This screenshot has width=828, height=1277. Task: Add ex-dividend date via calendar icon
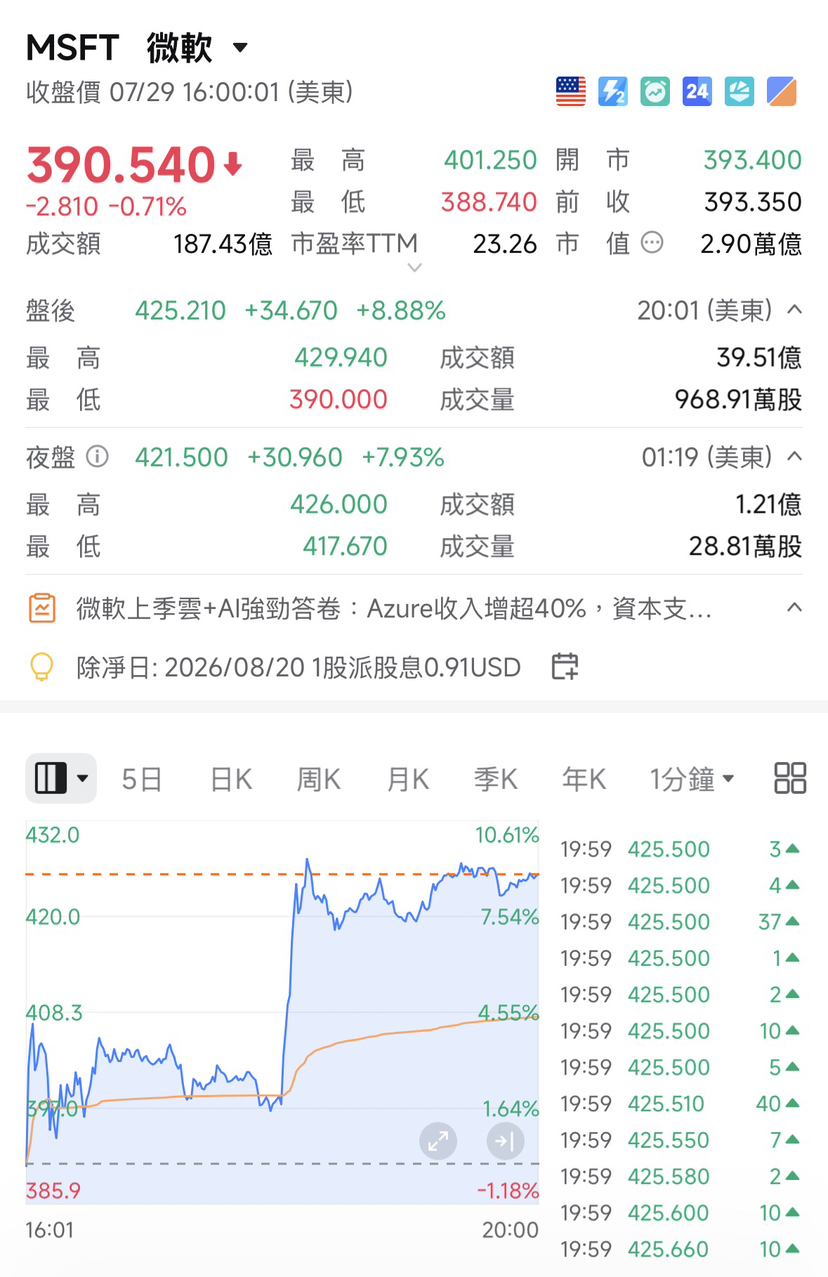[x=565, y=666]
